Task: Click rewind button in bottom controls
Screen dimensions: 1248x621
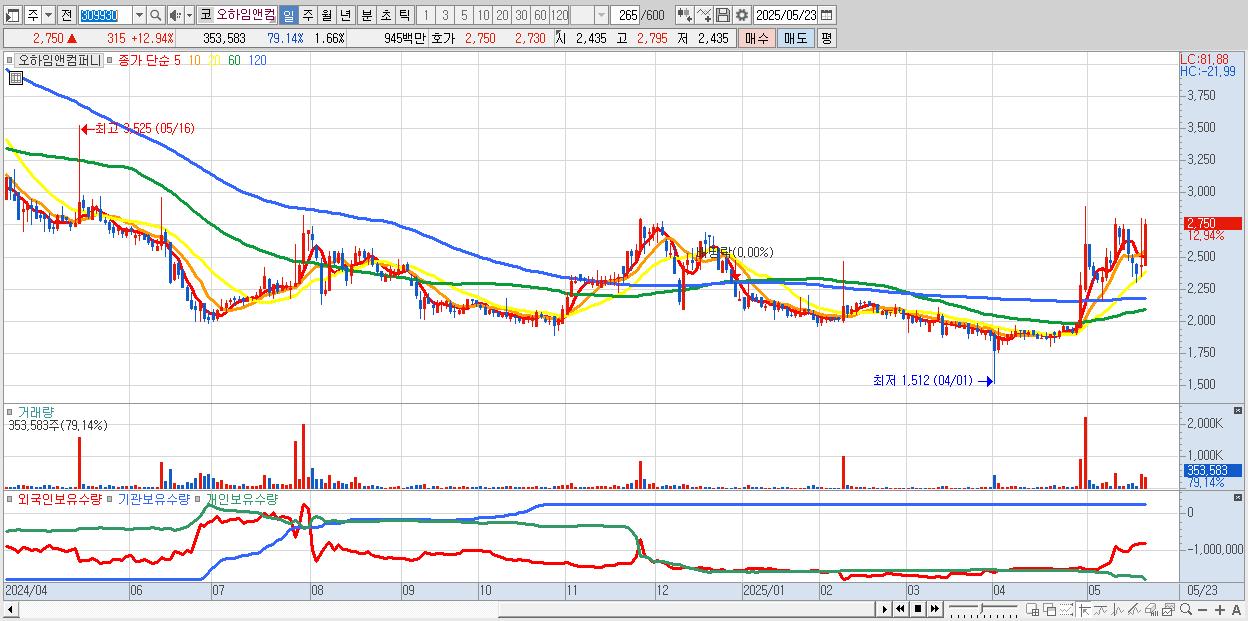Action: click(x=900, y=609)
